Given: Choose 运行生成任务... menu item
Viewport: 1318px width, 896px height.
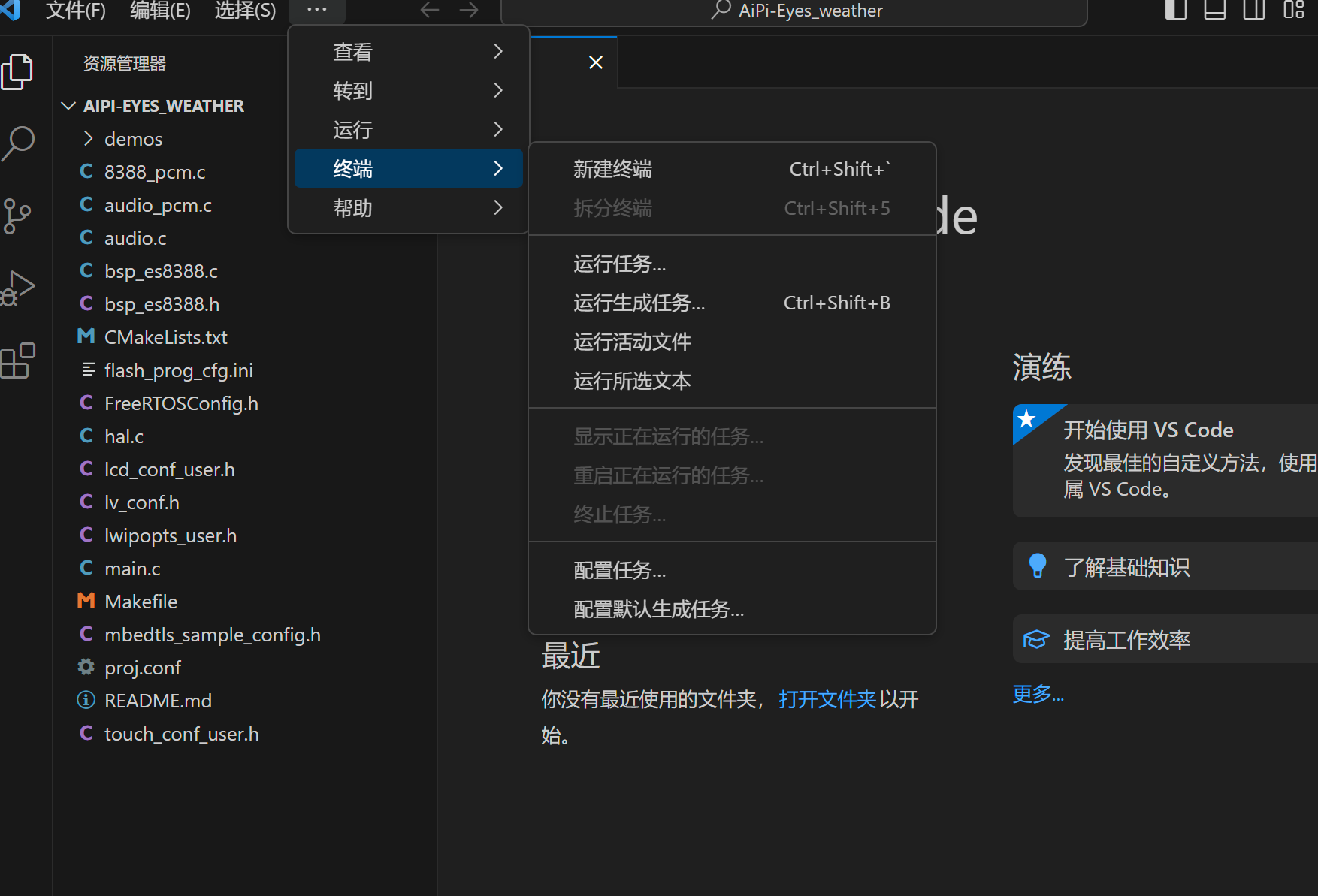Looking at the screenshot, I should (x=732, y=303).
